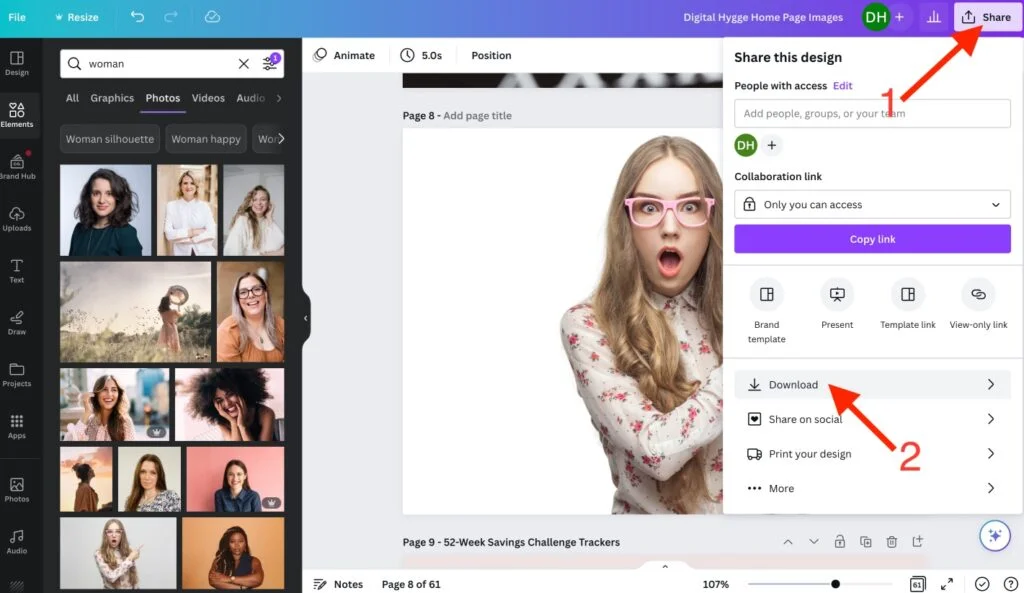Expand the Download option
Image resolution: width=1024 pixels, height=593 pixels.
pyautogui.click(x=872, y=385)
